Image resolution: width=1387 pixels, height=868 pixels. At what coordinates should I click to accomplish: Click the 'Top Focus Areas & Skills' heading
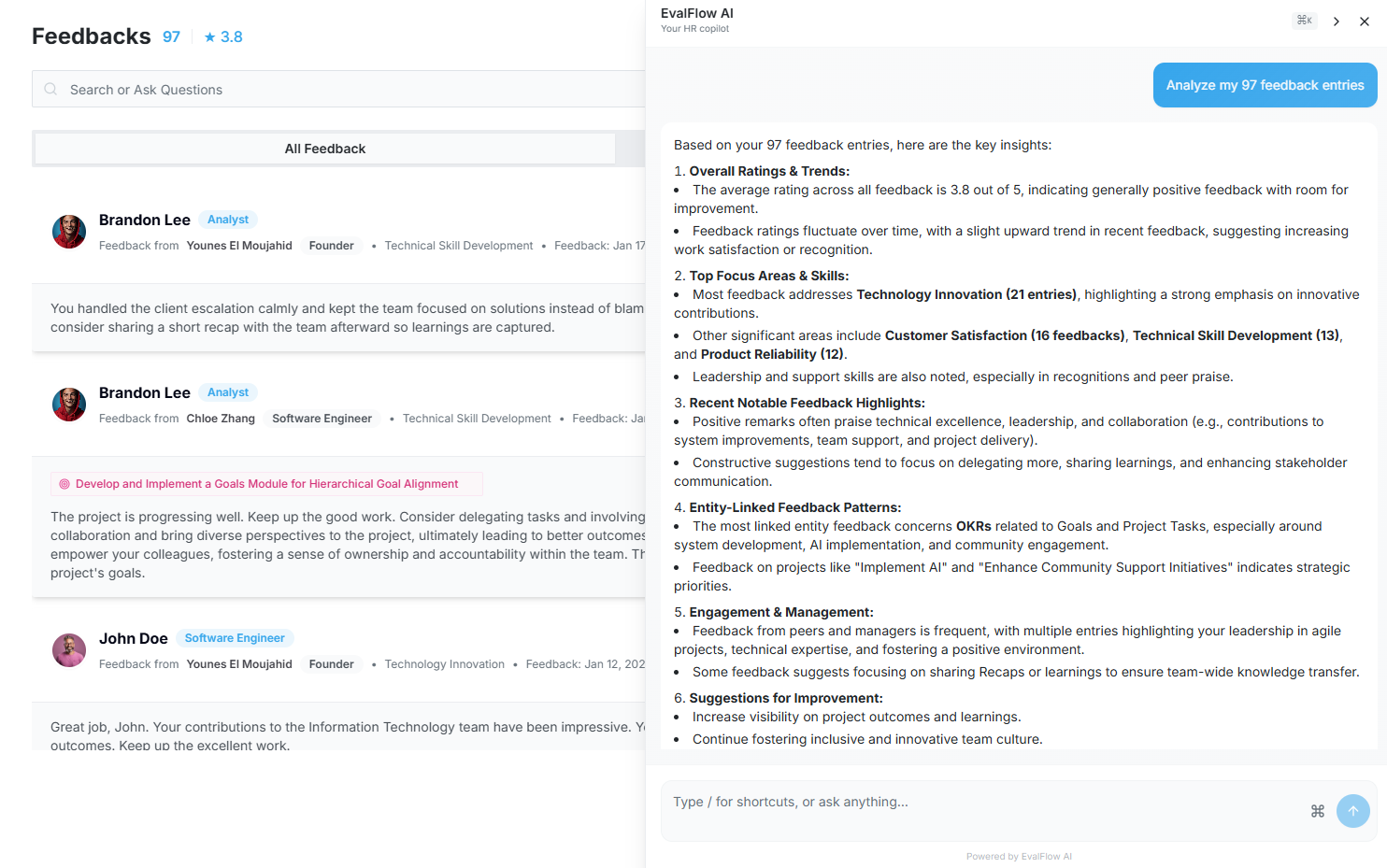tap(769, 276)
